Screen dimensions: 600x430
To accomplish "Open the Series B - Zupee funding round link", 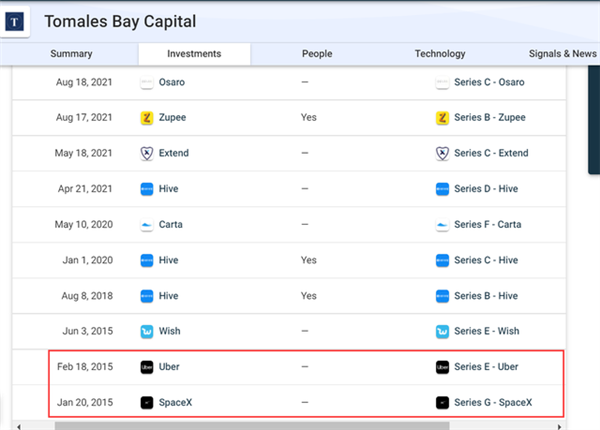I will coord(490,118).
